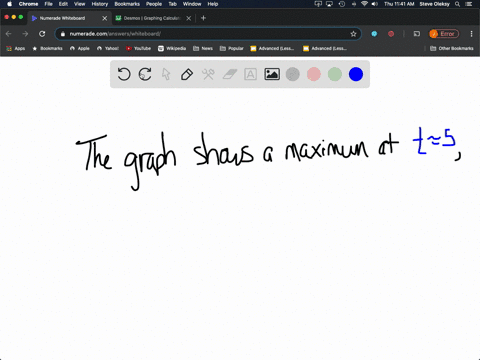Pick the pink pen color

coord(314,74)
